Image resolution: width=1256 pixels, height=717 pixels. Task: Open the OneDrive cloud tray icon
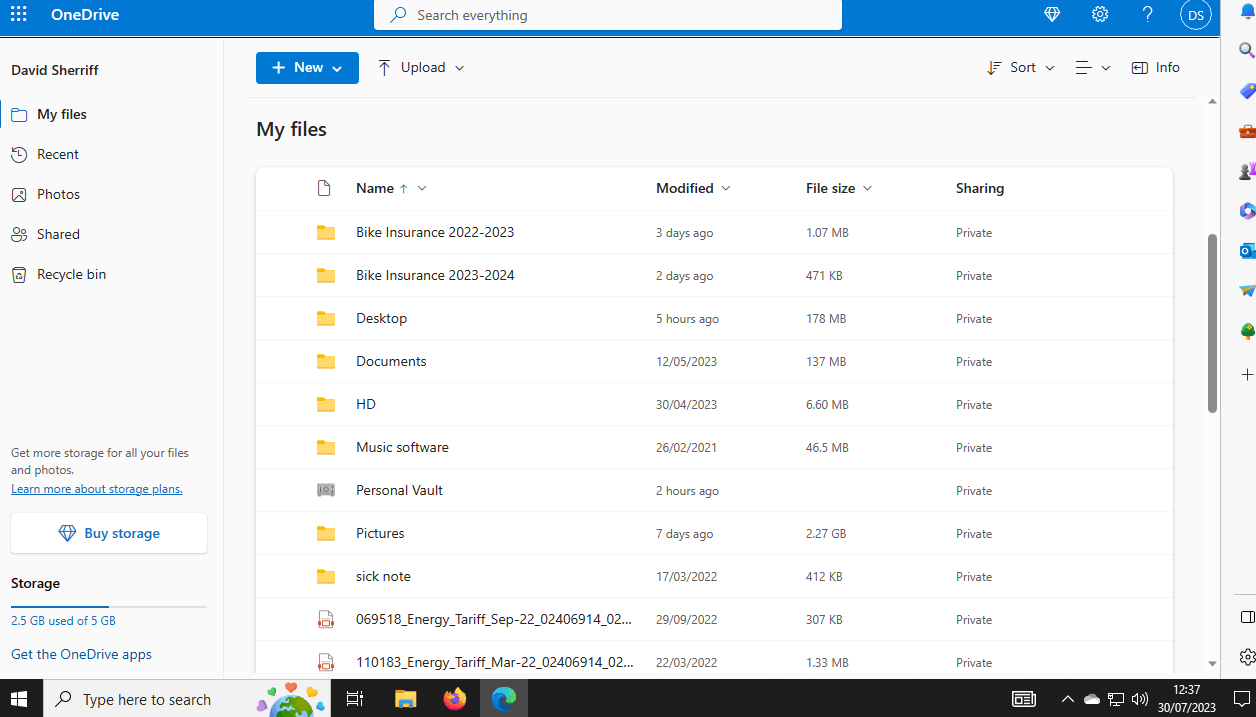coord(1092,699)
